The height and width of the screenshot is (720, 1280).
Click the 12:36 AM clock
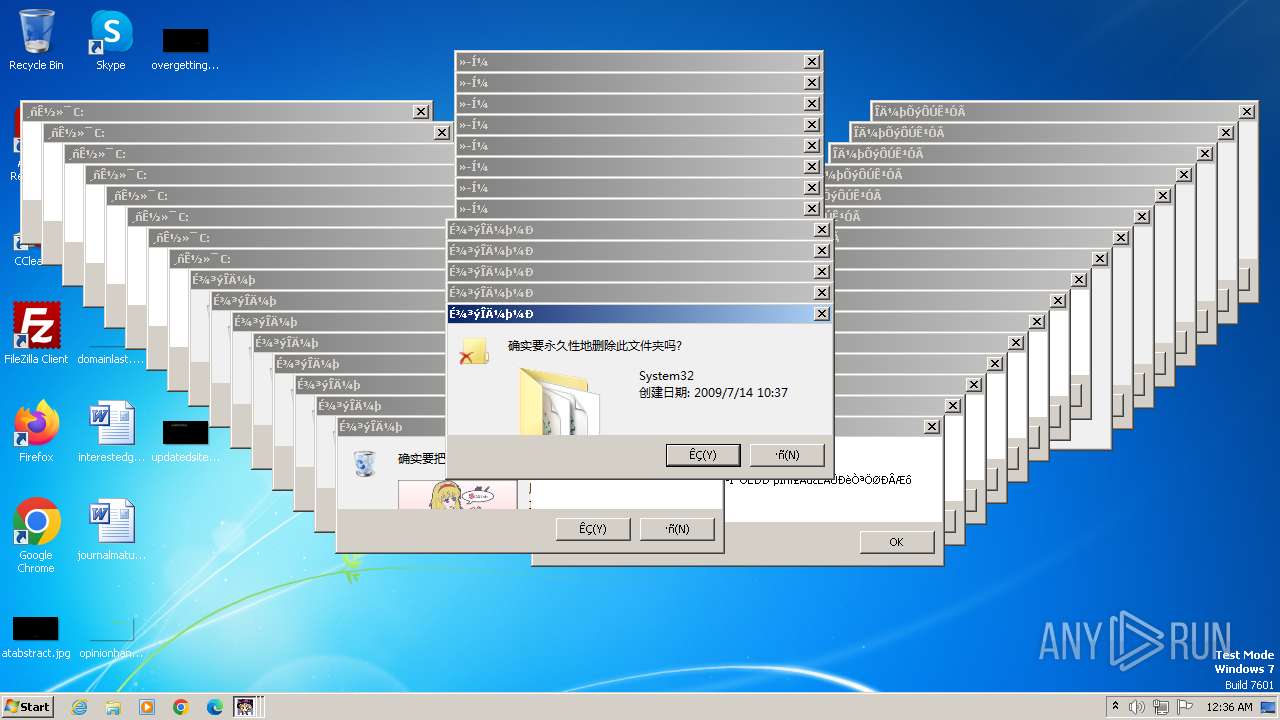coord(1229,707)
